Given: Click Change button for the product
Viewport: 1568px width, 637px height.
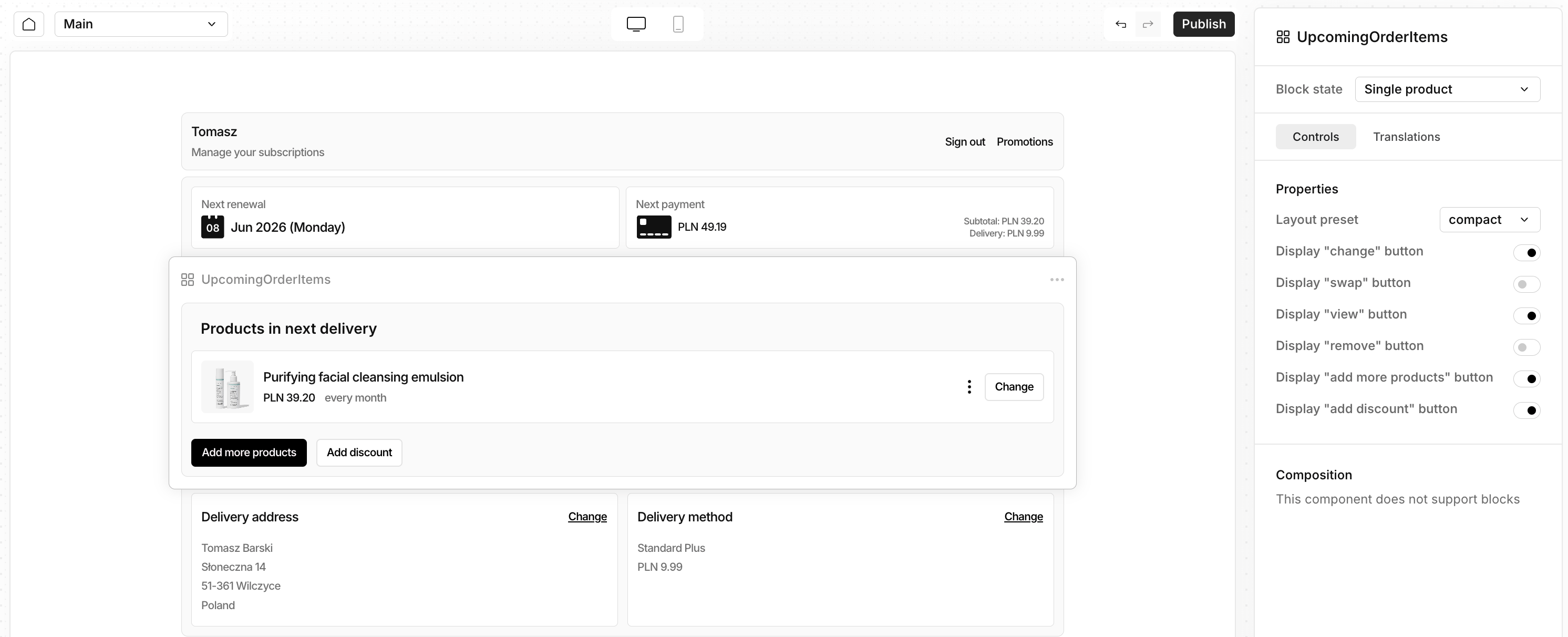Looking at the screenshot, I should (1014, 387).
